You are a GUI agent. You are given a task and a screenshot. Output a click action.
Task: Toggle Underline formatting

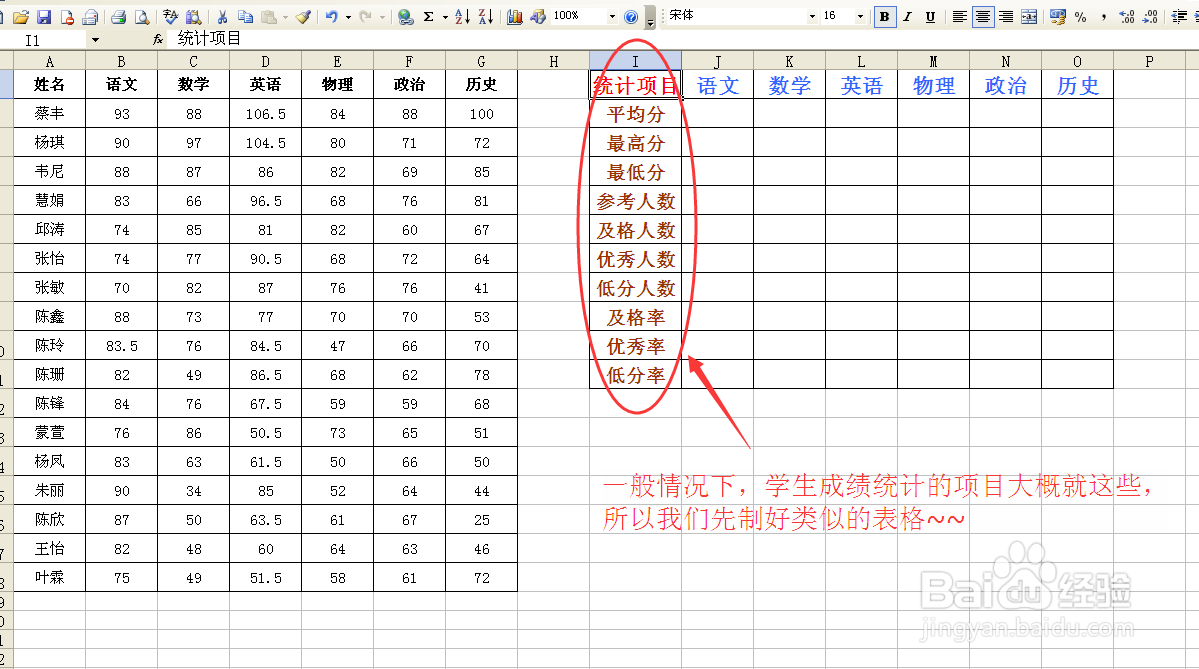(929, 16)
